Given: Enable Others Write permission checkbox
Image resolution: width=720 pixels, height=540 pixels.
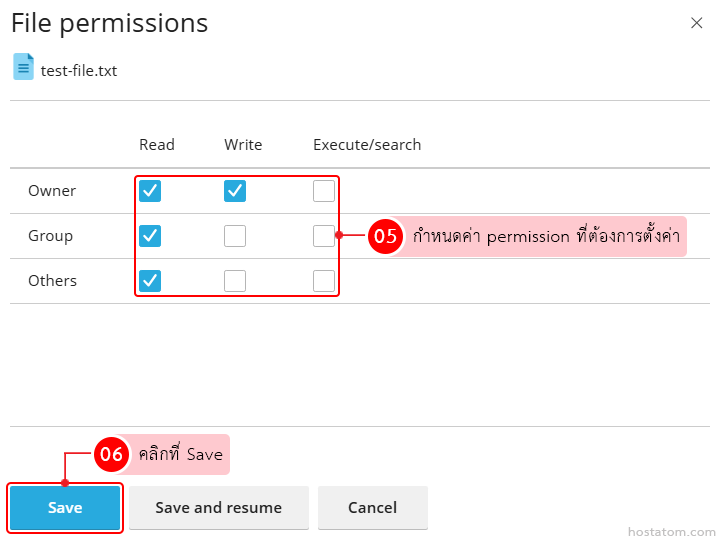Looking at the screenshot, I should [235, 281].
